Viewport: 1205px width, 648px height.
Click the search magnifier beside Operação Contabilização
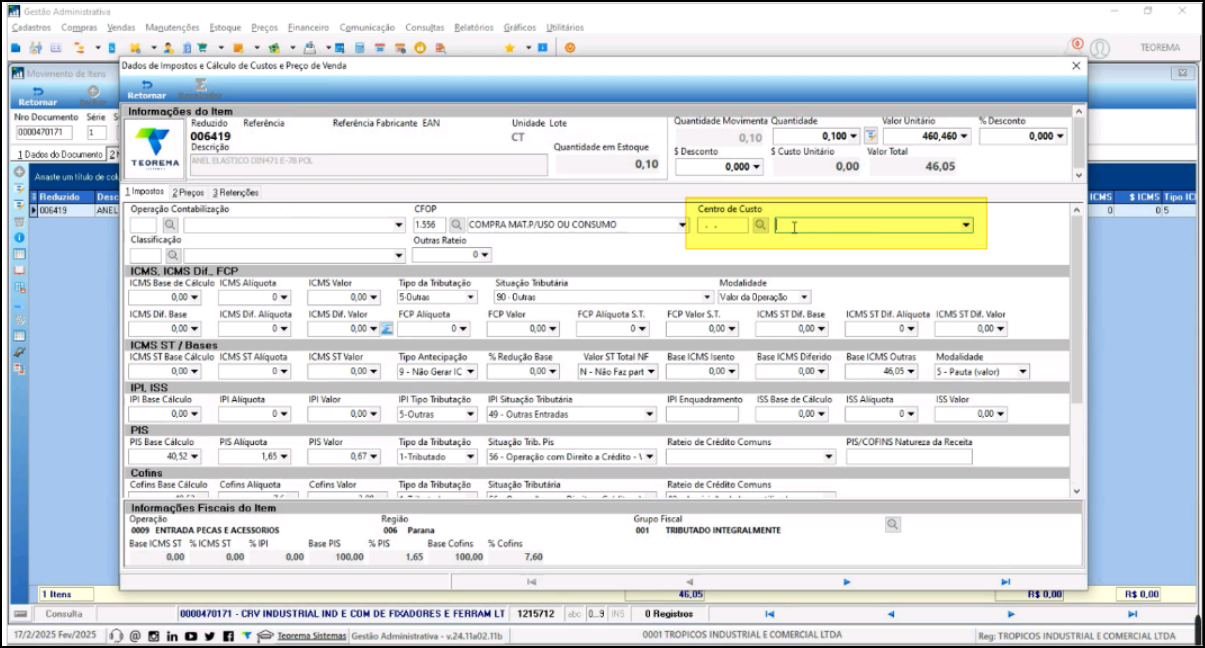[x=169, y=226]
